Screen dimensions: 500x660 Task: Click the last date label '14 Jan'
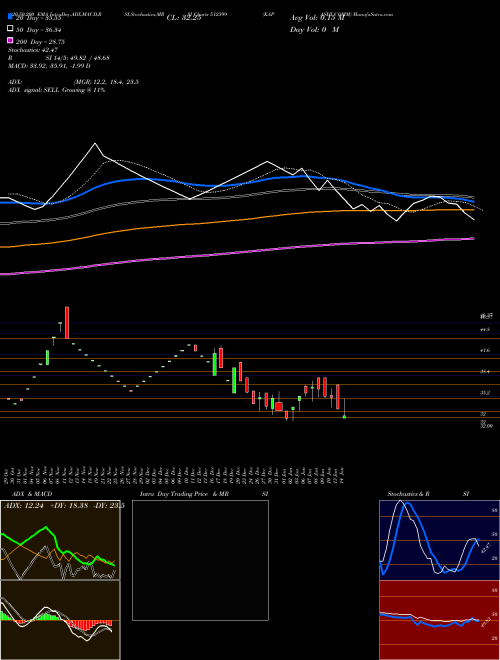point(344,475)
